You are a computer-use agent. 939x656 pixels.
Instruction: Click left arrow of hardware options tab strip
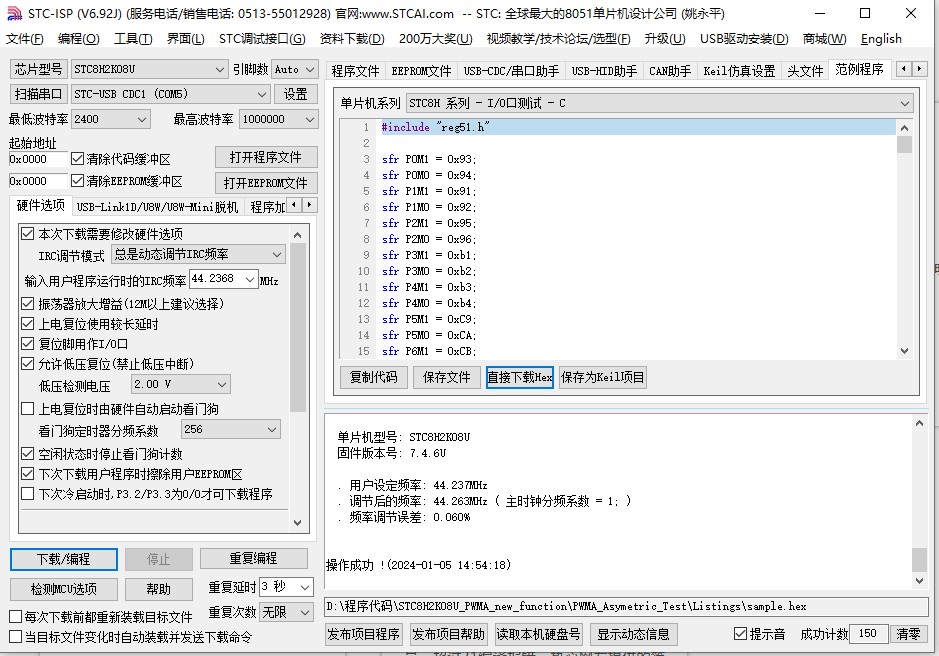click(x=293, y=205)
